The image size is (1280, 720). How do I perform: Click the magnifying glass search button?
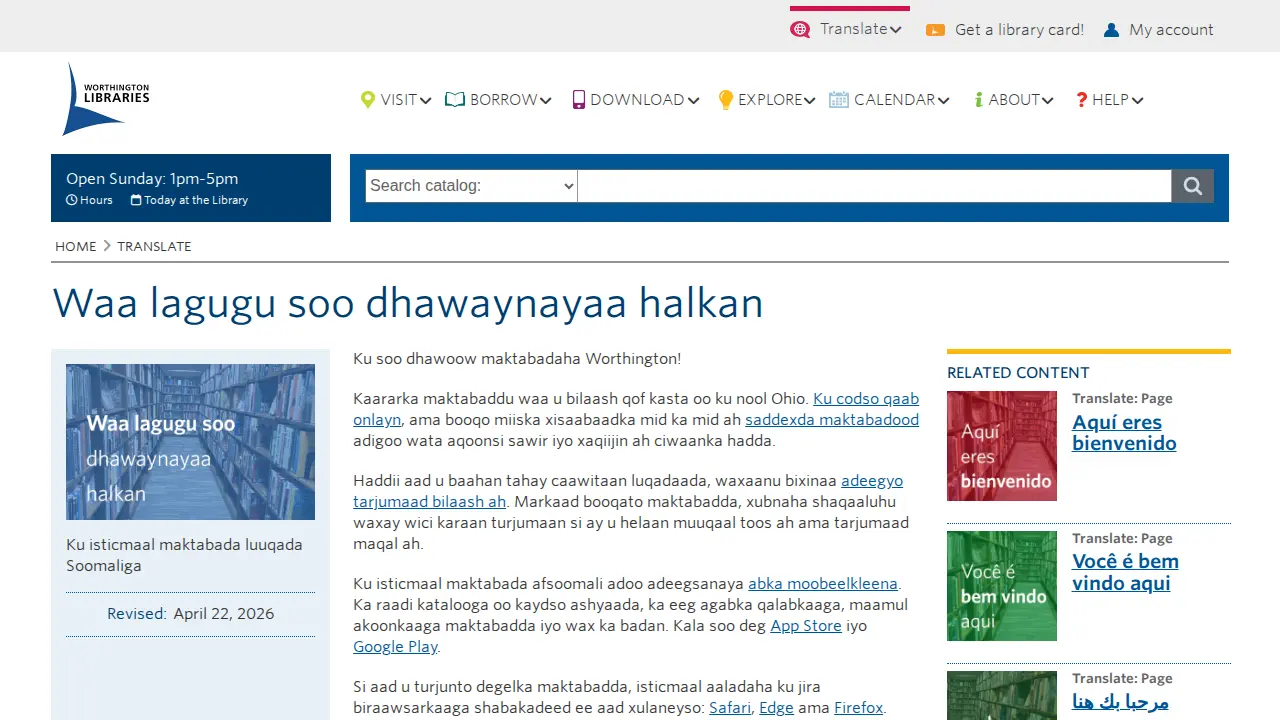(x=1193, y=186)
